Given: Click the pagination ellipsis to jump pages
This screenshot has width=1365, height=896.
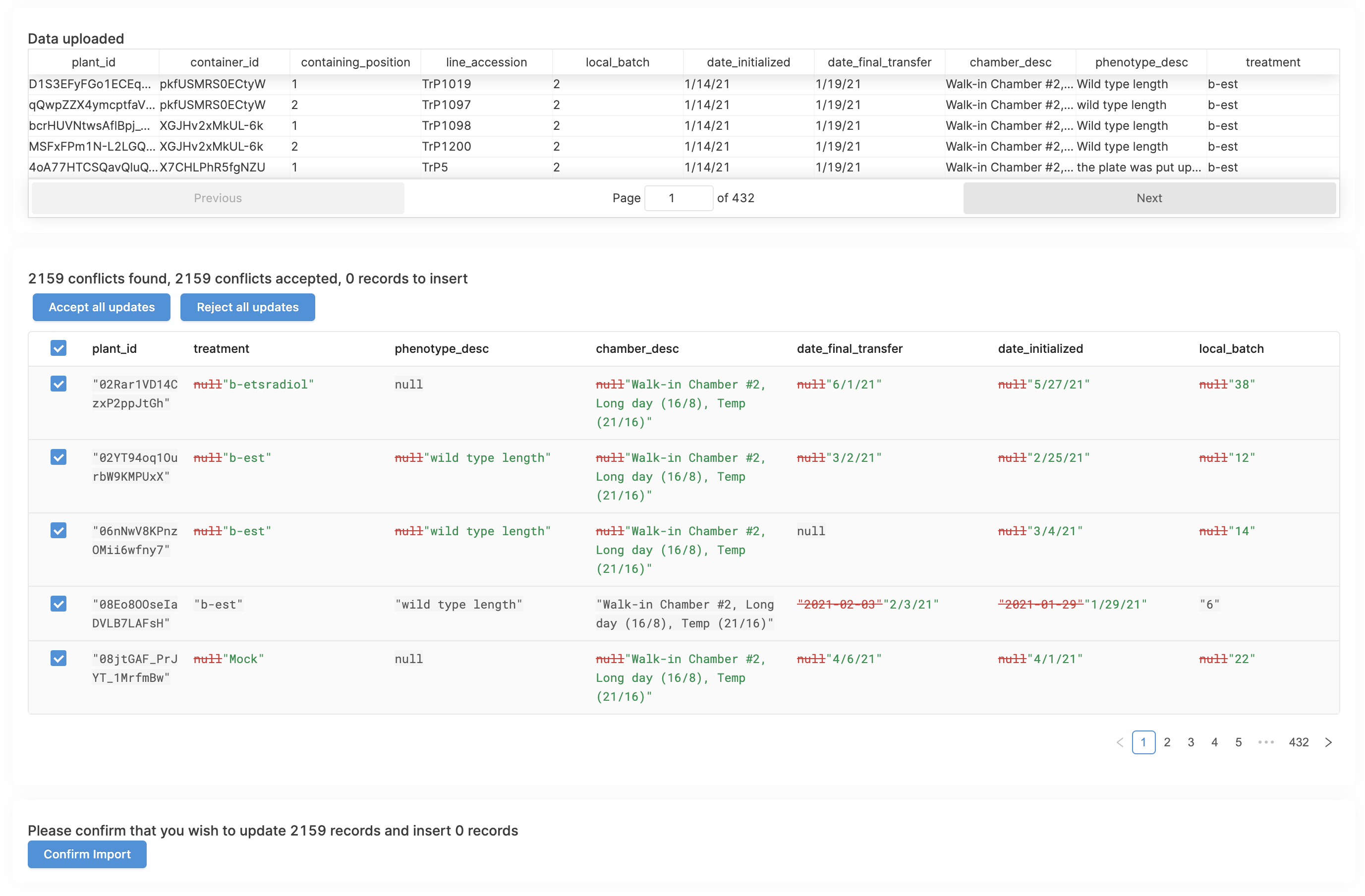Looking at the screenshot, I should (x=1265, y=742).
